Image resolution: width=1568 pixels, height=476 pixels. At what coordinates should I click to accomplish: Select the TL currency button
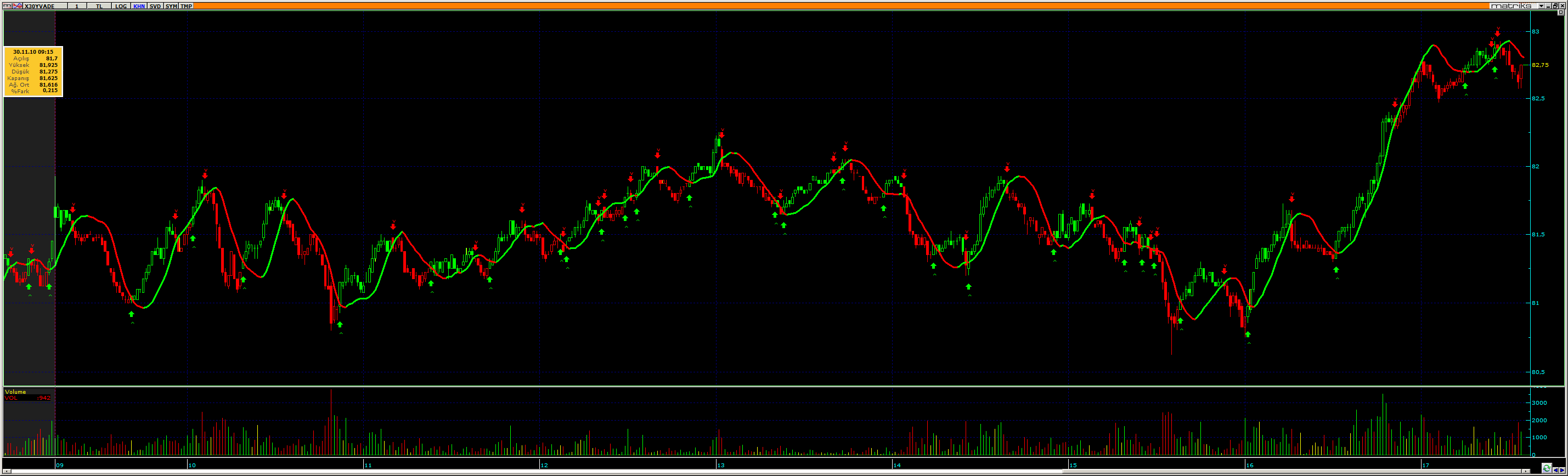(x=99, y=6)
